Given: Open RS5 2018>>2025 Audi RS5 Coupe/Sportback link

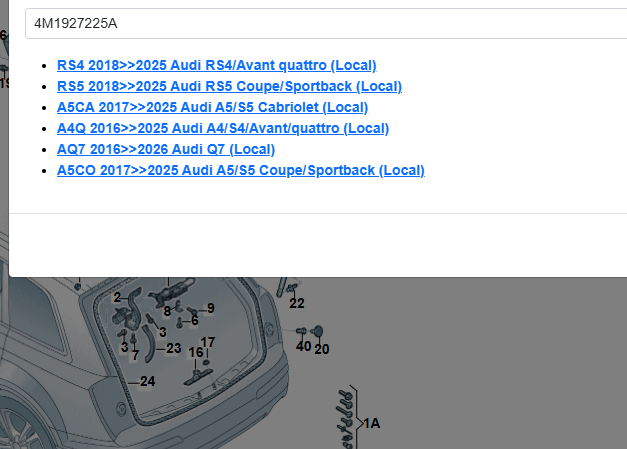Looking at the screenshot, I should pos(229,86).
